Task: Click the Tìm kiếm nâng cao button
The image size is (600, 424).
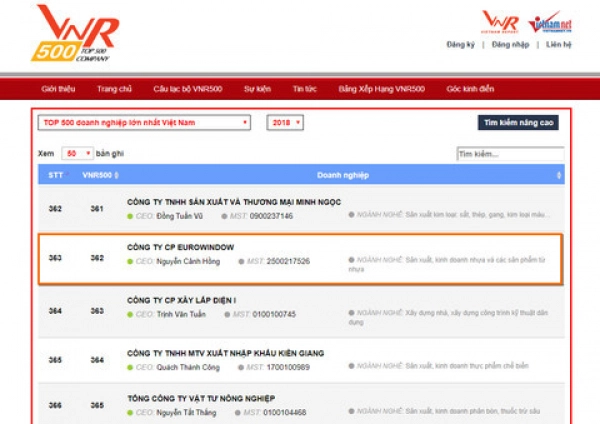Action: pyautogui.click(x=518, y=123)
